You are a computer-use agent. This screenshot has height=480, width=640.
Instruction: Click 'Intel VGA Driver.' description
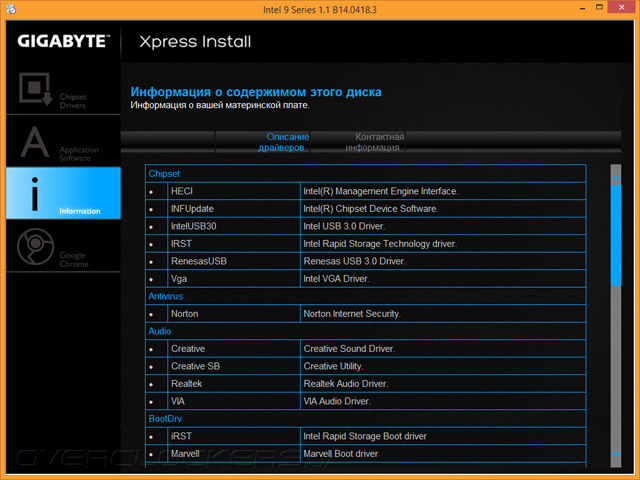tap(336, 279)
